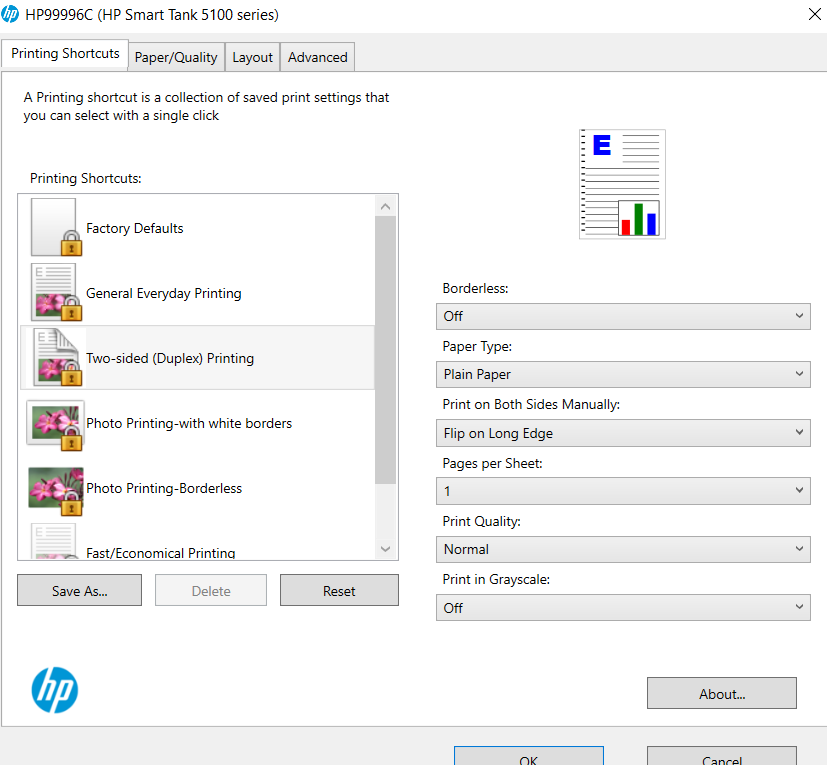Select the General Everyday Printing icon

(55, 293)
